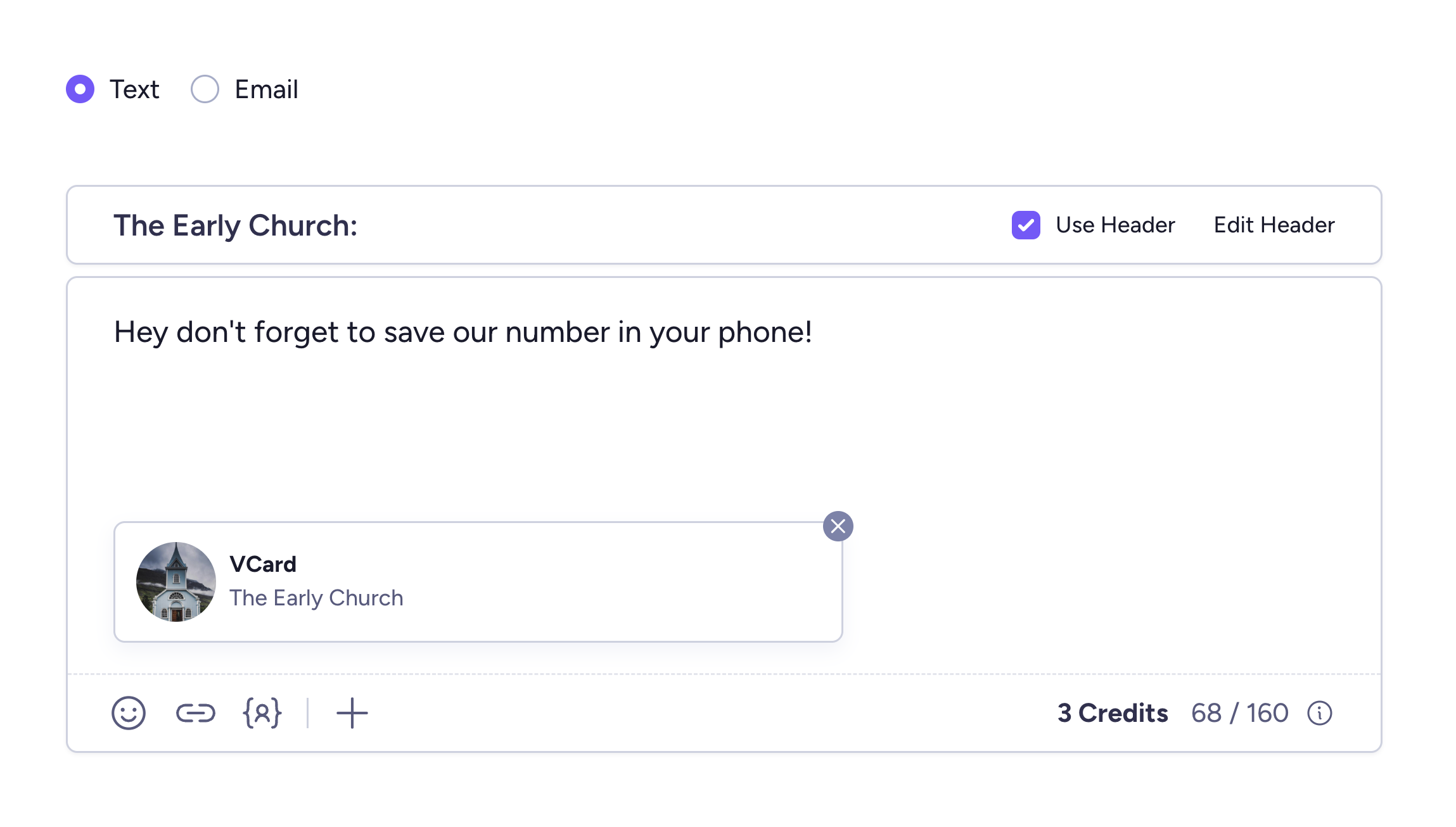1456x827 pixels.
Task: Select the Email radio button
Action: point(205,89)
